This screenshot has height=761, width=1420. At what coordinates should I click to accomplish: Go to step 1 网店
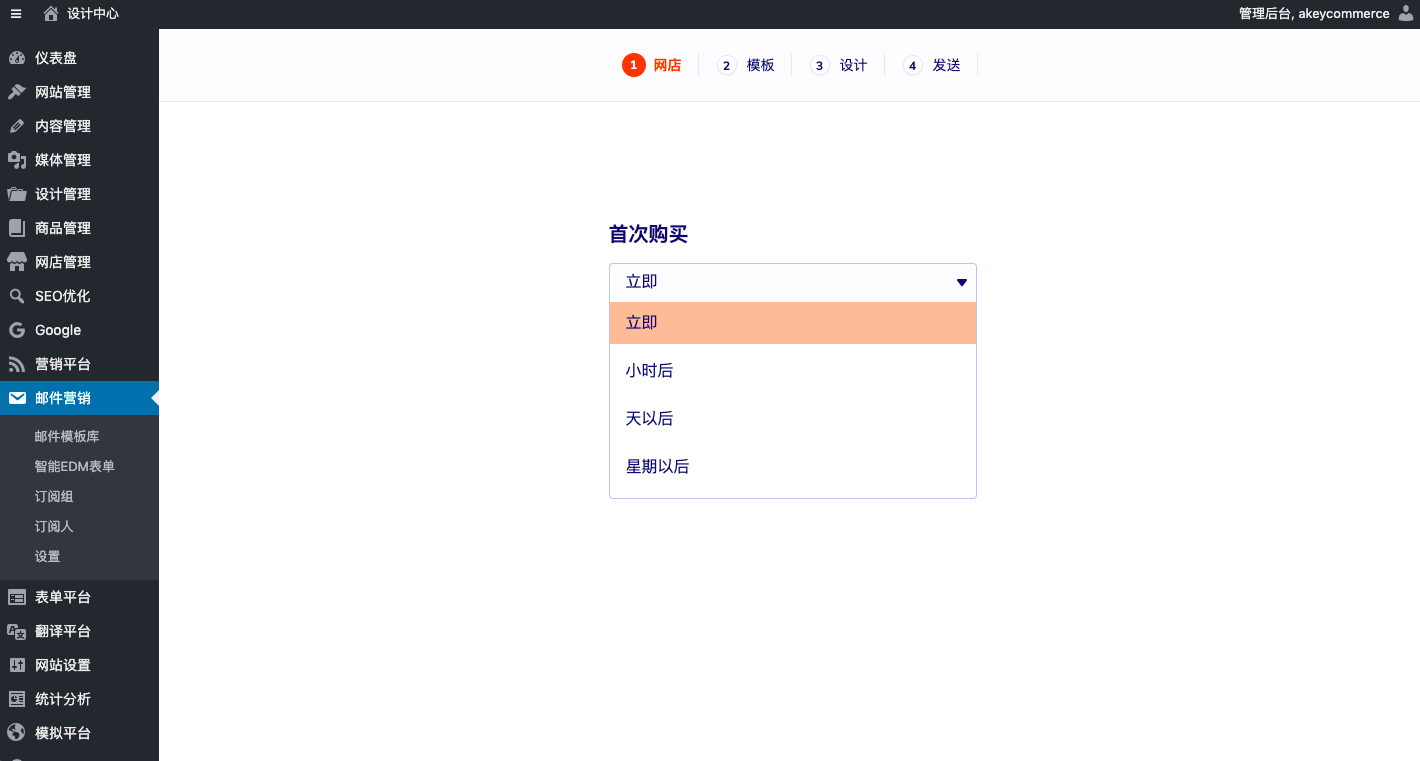click(x=652, y=65)
